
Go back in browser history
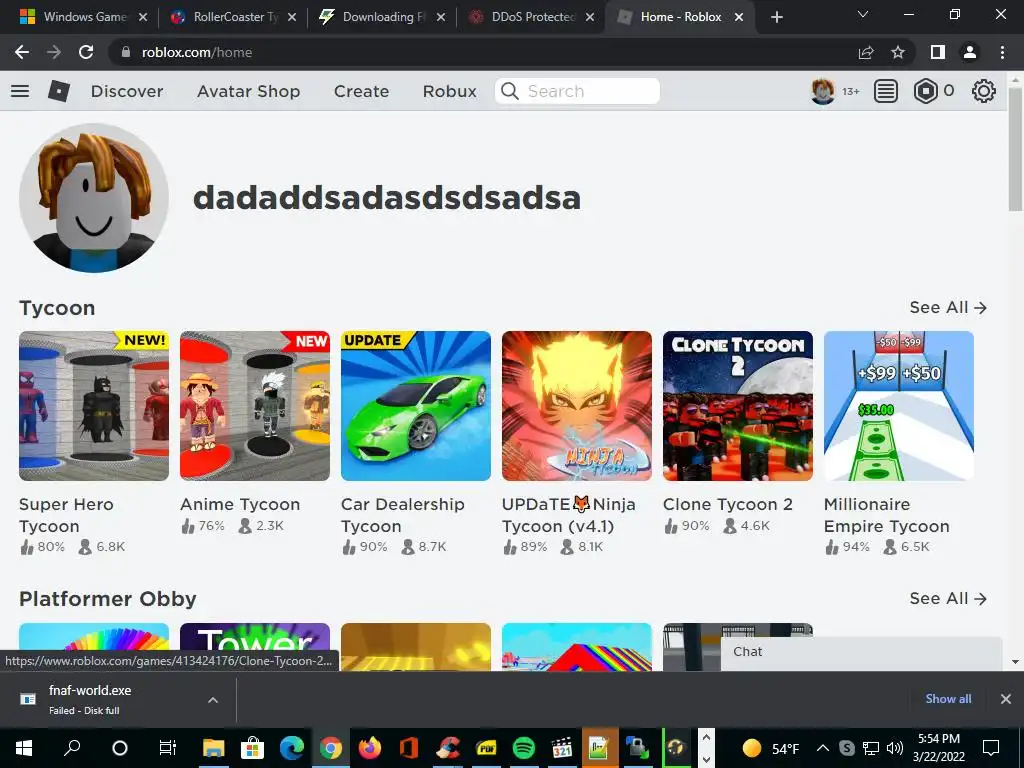(22, 52)
